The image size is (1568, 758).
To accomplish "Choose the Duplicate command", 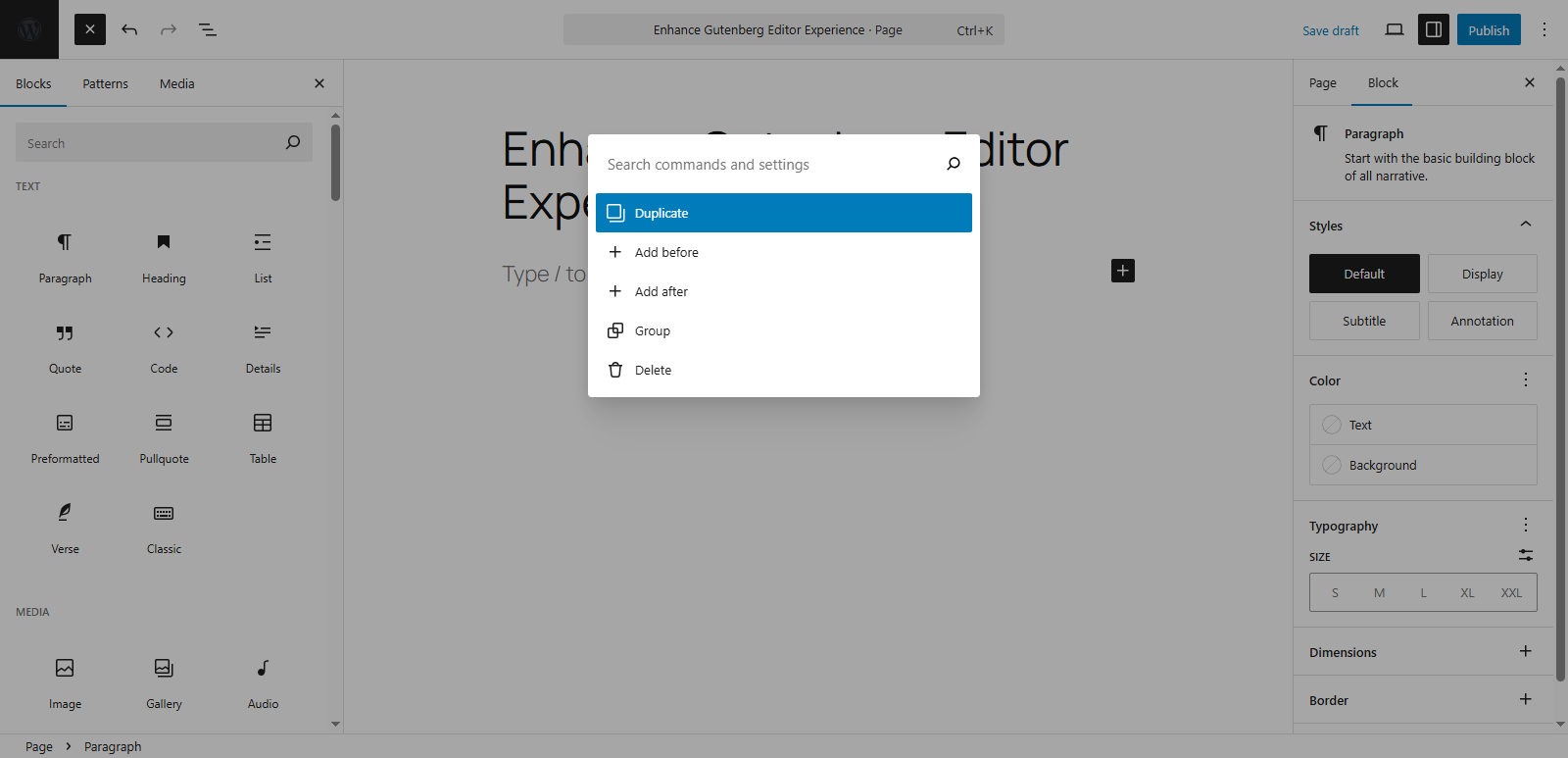I will click(784, 213).
